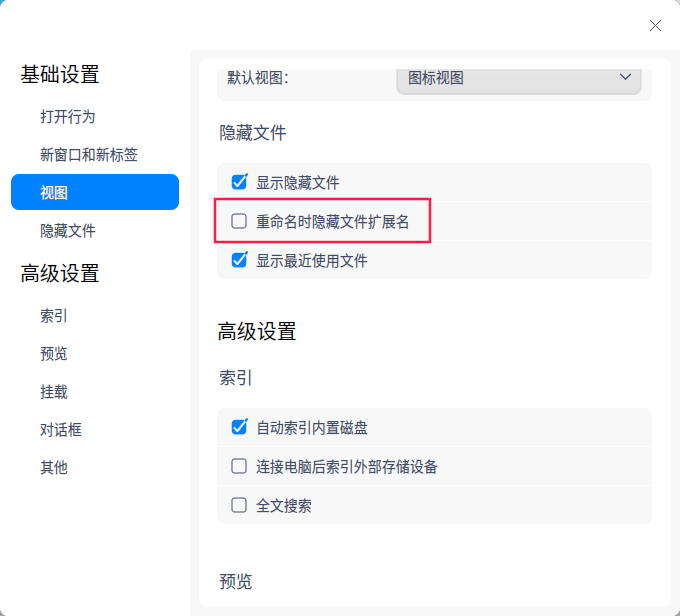Enable 连接电脑后索引外部存储设备 option
Screen dimensions: 680x616
pos(239,466)
